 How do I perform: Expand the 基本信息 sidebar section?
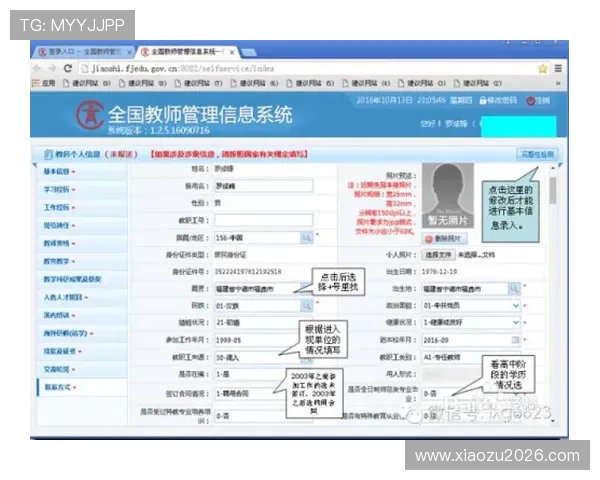coord(82,171)
